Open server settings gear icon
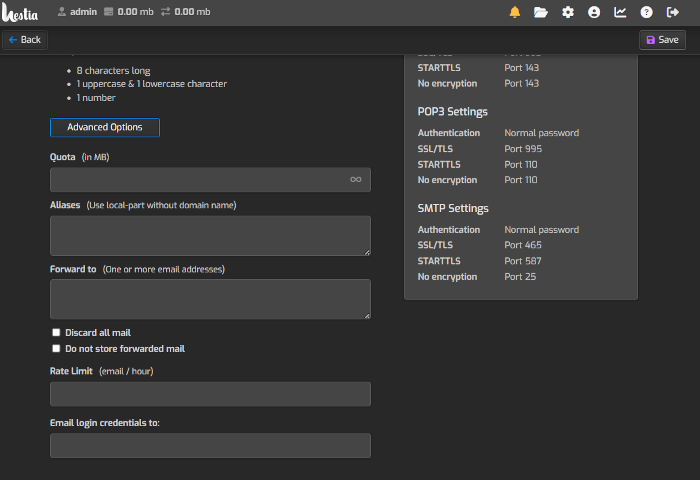 tap(568, 12)
